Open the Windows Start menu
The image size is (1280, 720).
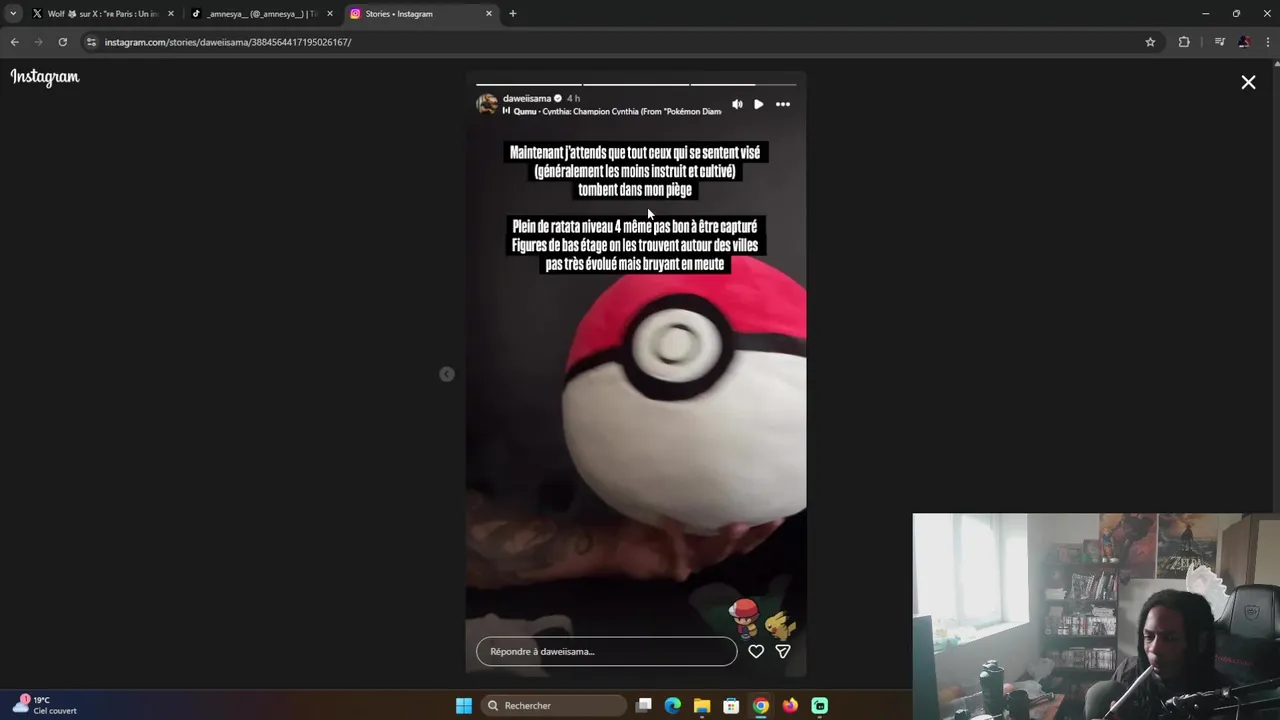tap(464, 706)
